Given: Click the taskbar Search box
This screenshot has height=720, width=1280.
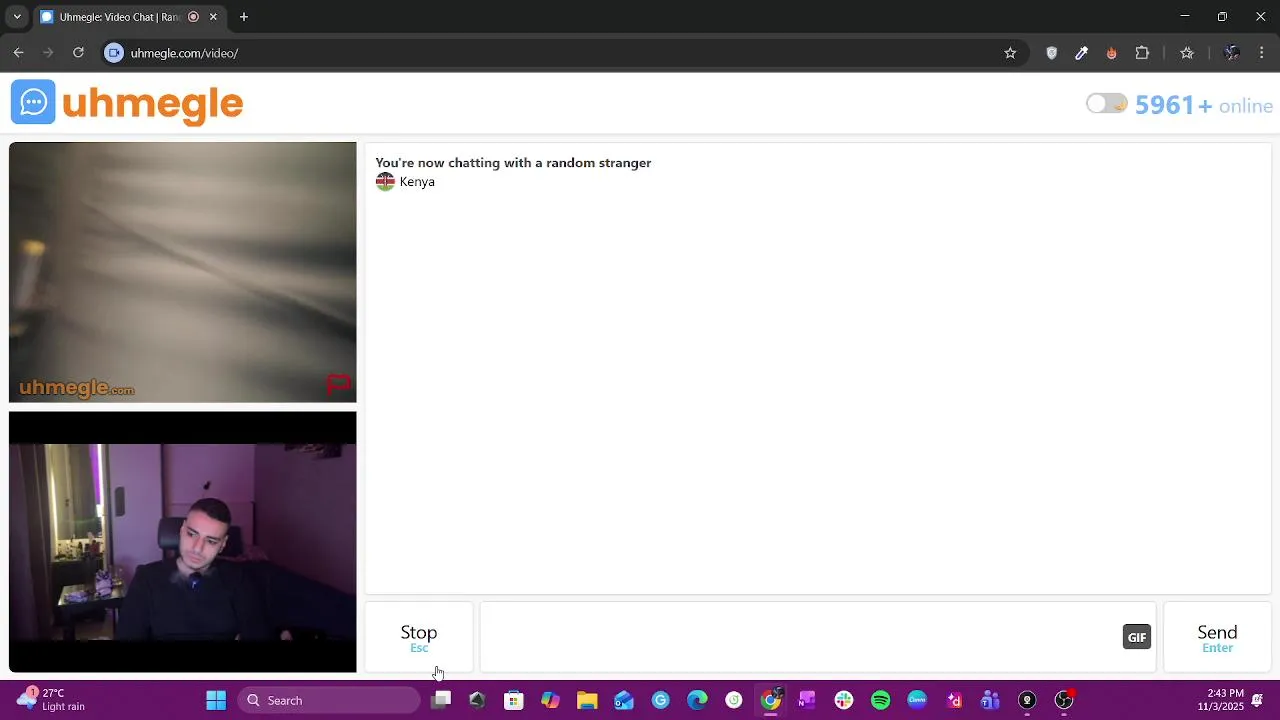Looking at the screenshot, I should coord(329,700).
